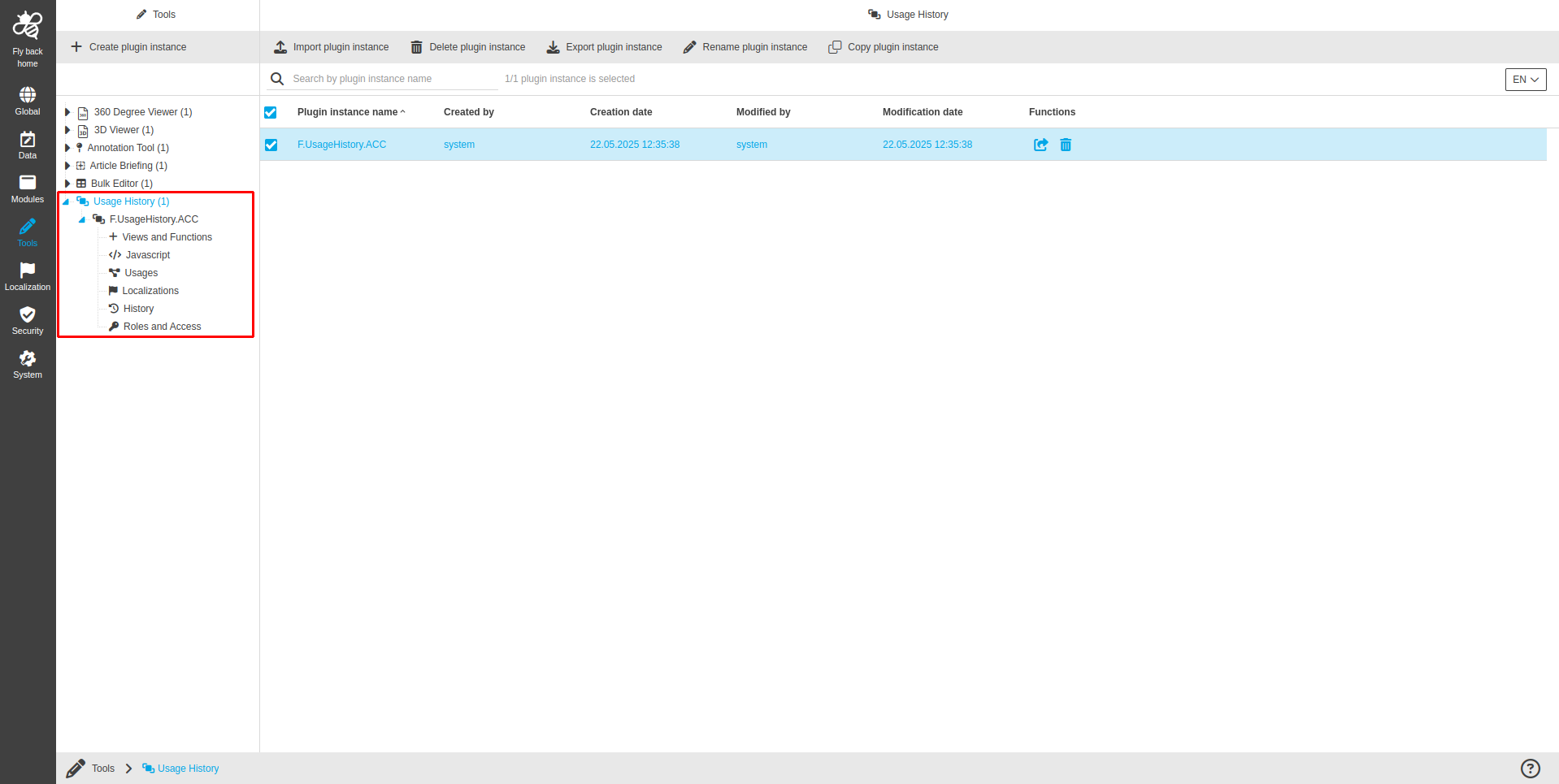Click the export icon in F.UsageHistory.ACC row
The height and width of the screenshot is (784, 1559).
point(1040,145)
